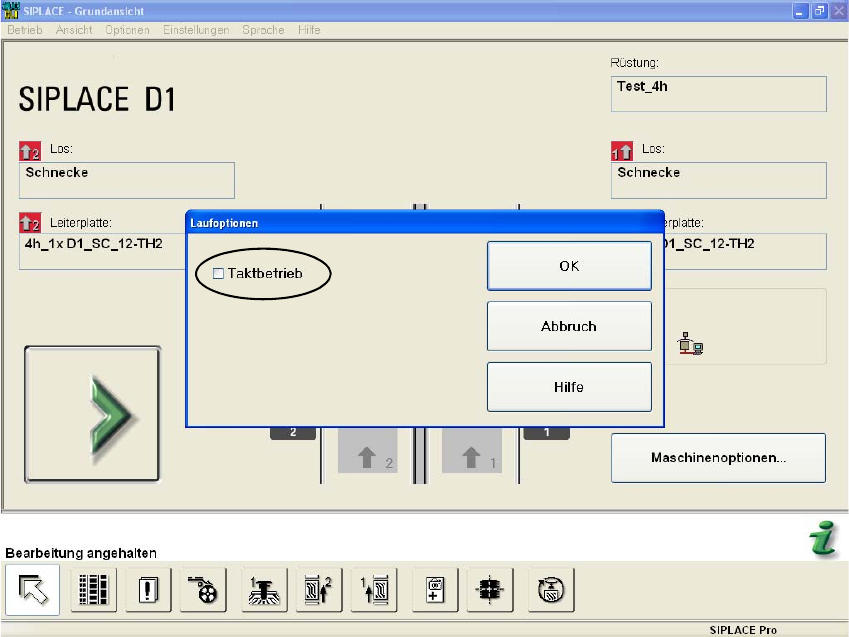Click SIPLACE Pro status bar text
The image size is (849, 637).
coord(743,629)
